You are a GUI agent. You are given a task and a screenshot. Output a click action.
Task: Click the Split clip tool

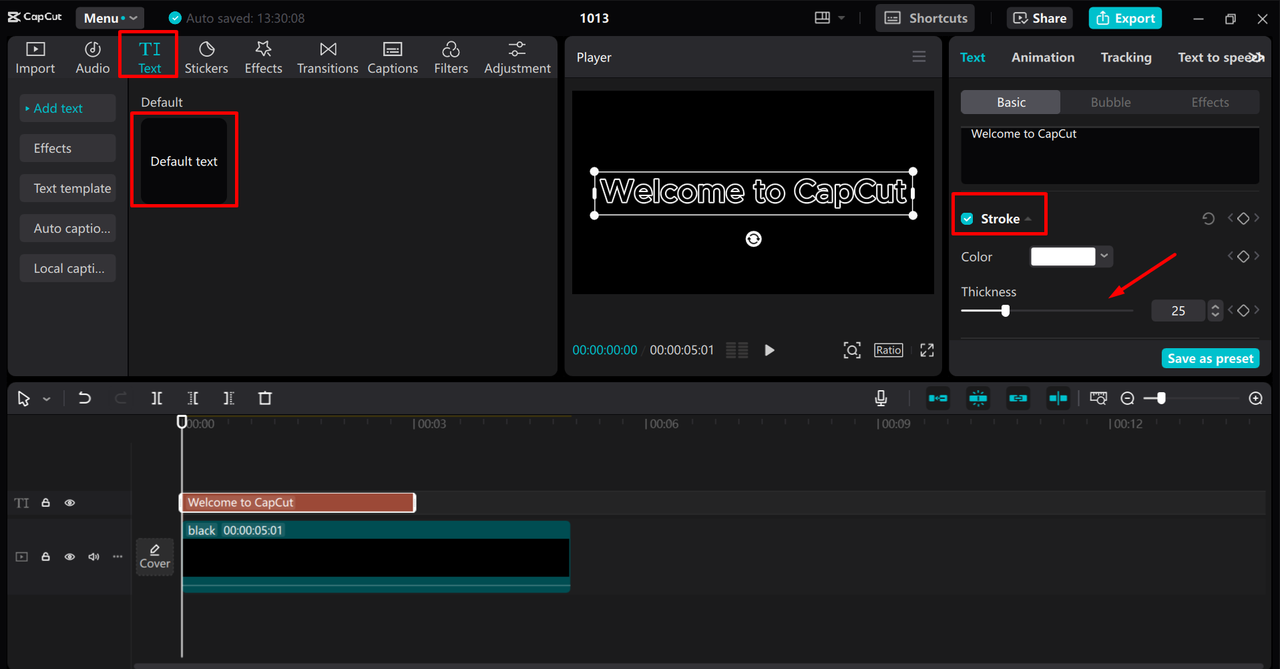coord(157,398)
